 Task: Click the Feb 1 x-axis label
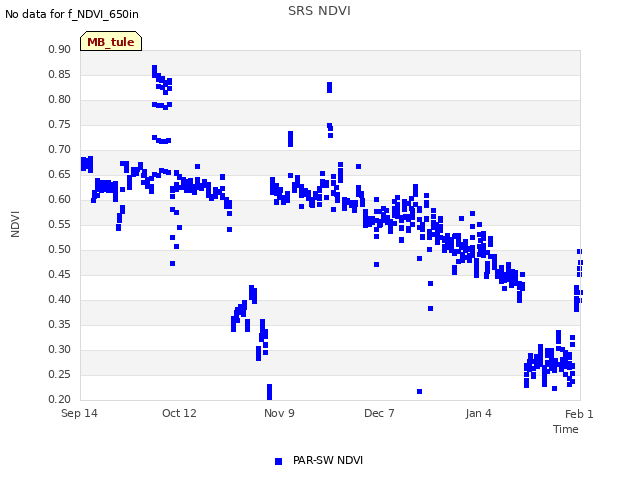click(x=579, y=414)
